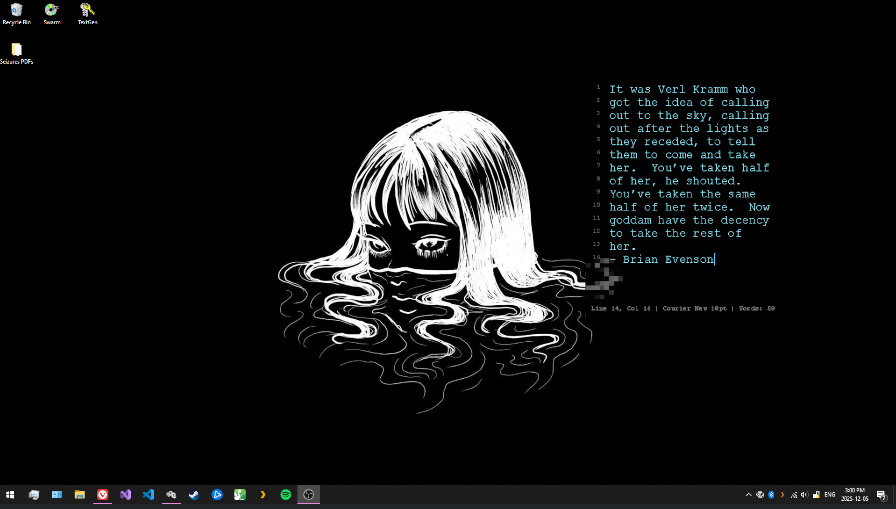This screenshot has height=509, width=896.
Task: Open the network tray icon
Action: (794, 495)
